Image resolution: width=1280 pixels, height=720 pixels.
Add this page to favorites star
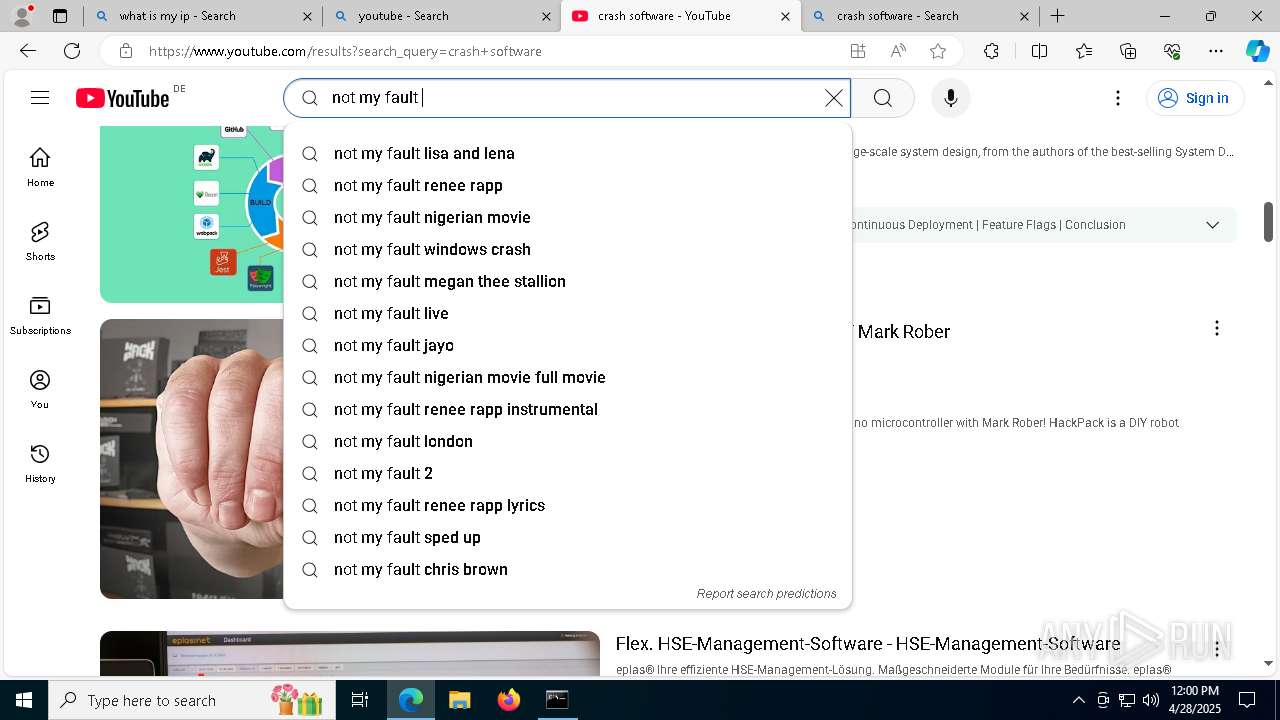[x=938, y=51]
